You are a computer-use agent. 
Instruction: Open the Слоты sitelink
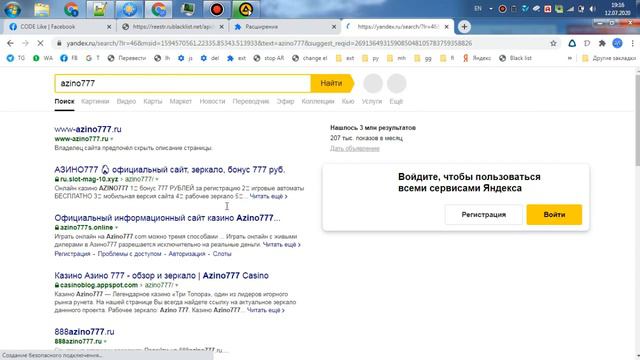click(222, 253)
